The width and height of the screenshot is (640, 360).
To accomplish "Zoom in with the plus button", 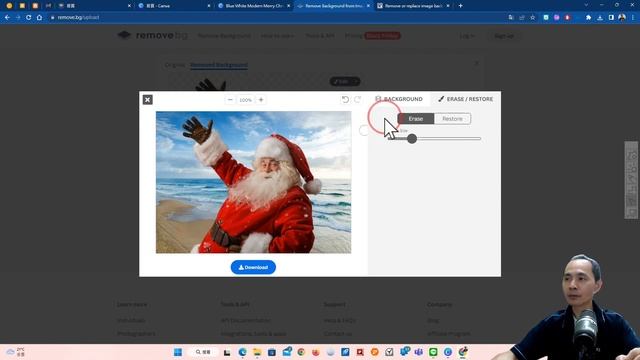I will [261, 100].
